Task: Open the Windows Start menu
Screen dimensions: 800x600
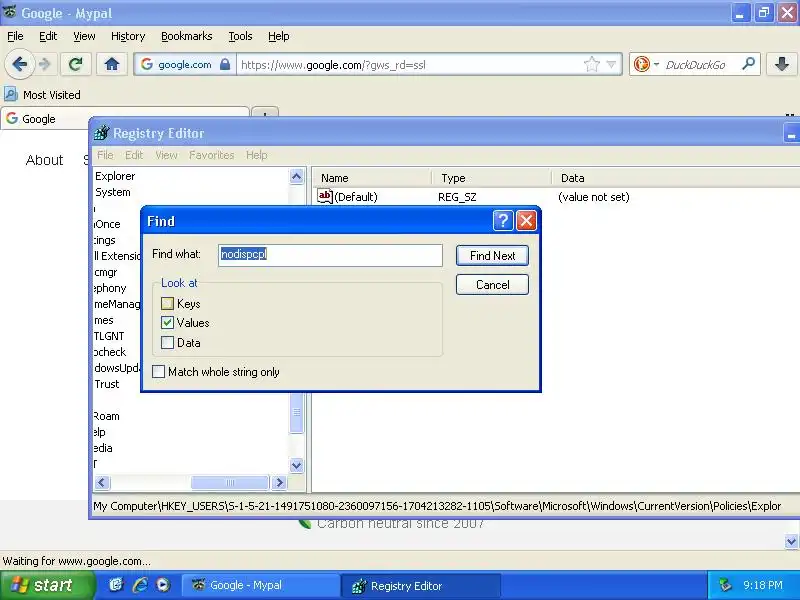Action: [47, 585]
